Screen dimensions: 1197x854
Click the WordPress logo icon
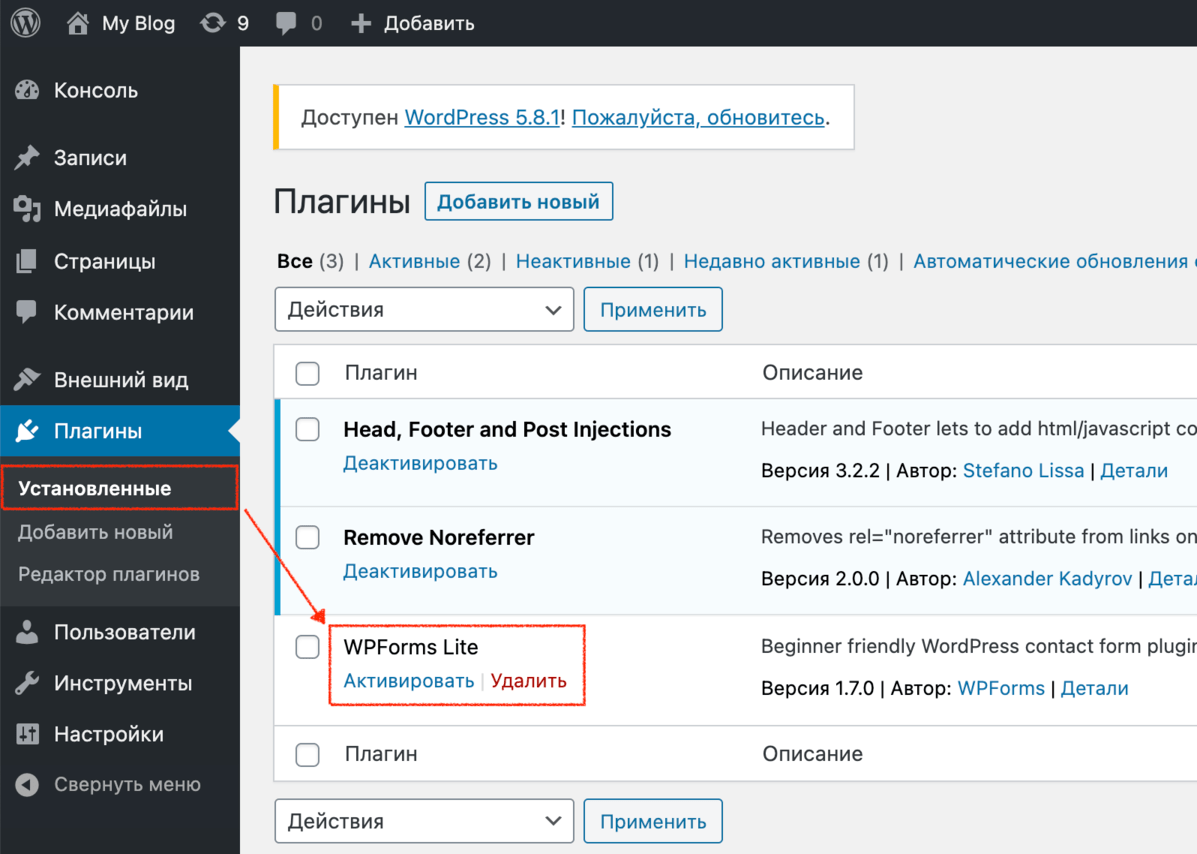(x=25, y=23)
